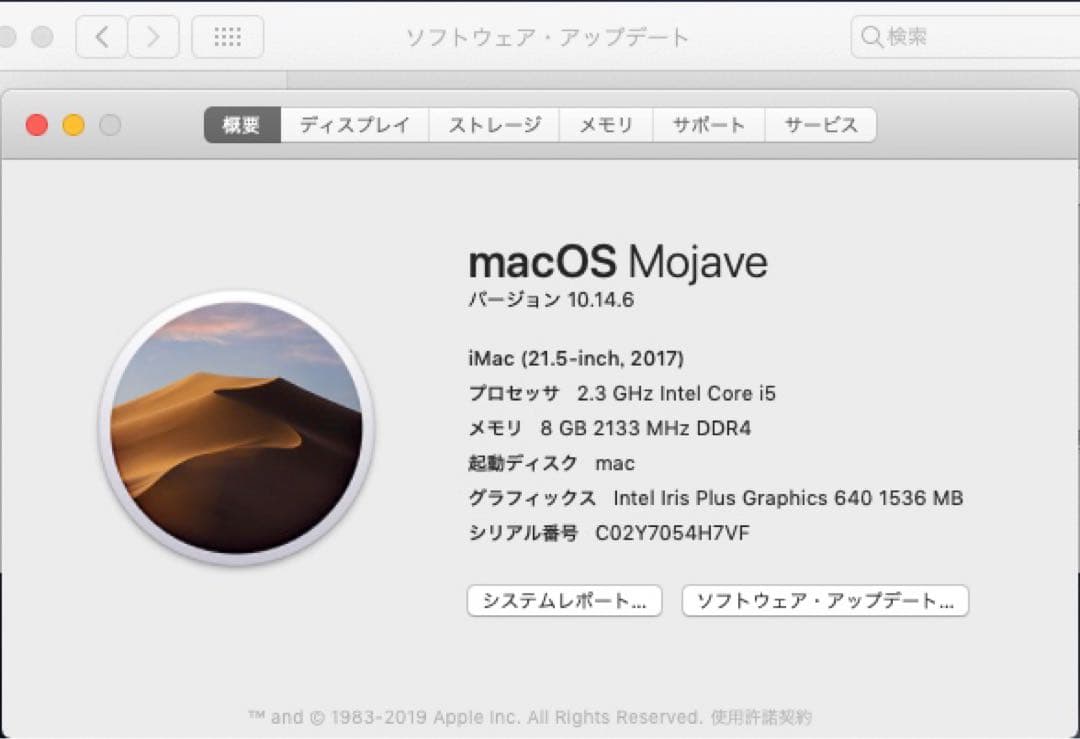Click the serial number C02Y7054H7VF
The image size is (1080, 739).
[672, 533]
